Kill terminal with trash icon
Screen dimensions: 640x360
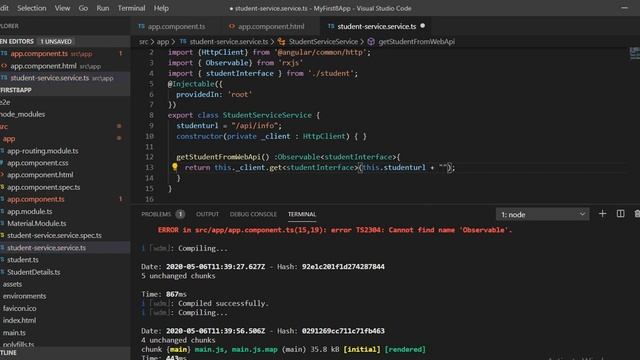(637, 214)
